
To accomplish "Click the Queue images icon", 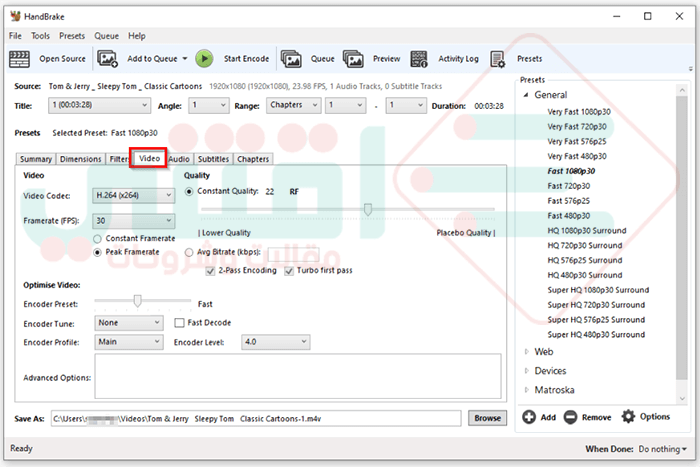I will (291, 59).
